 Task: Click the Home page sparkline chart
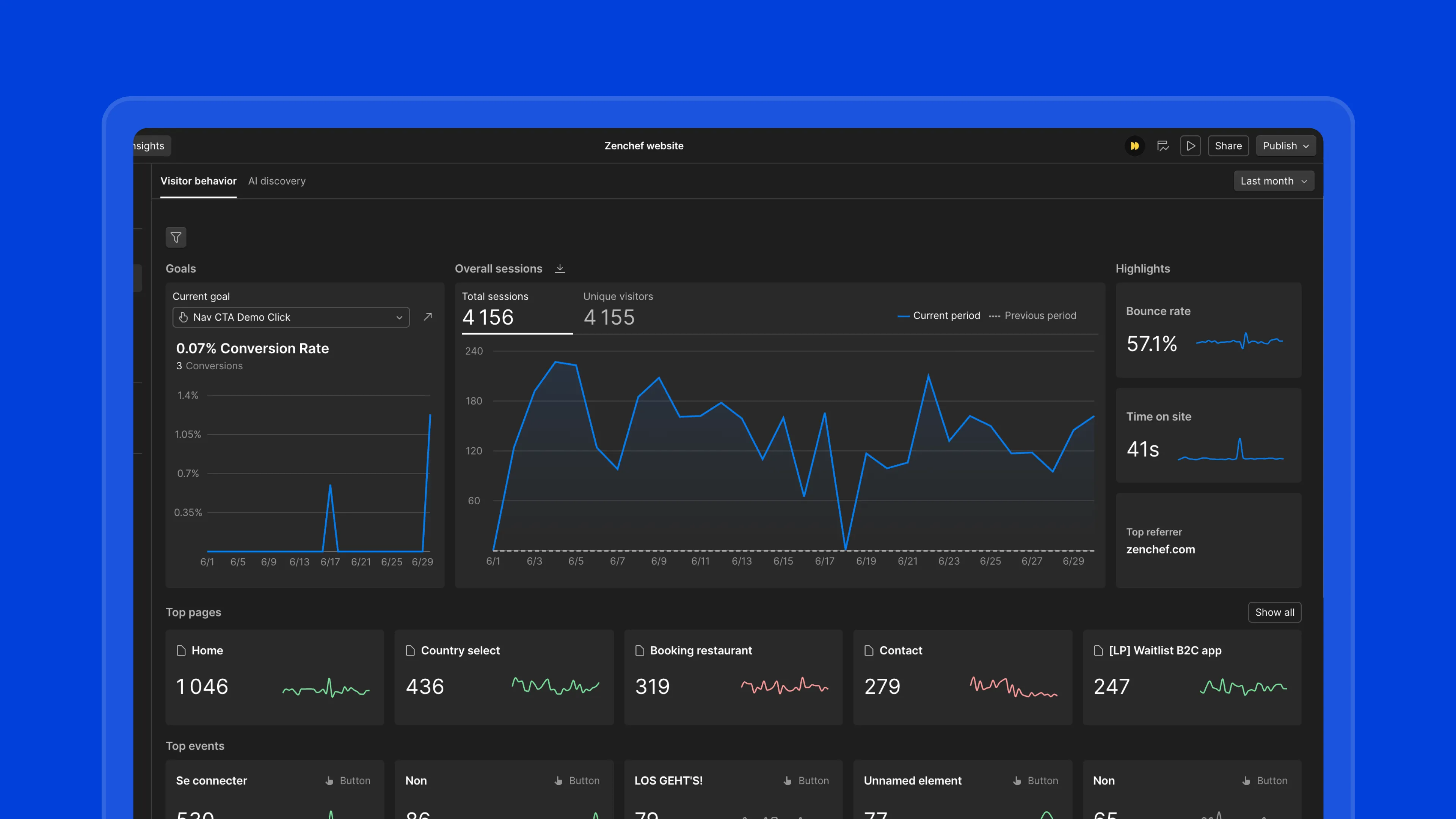[x=326, y=688]
